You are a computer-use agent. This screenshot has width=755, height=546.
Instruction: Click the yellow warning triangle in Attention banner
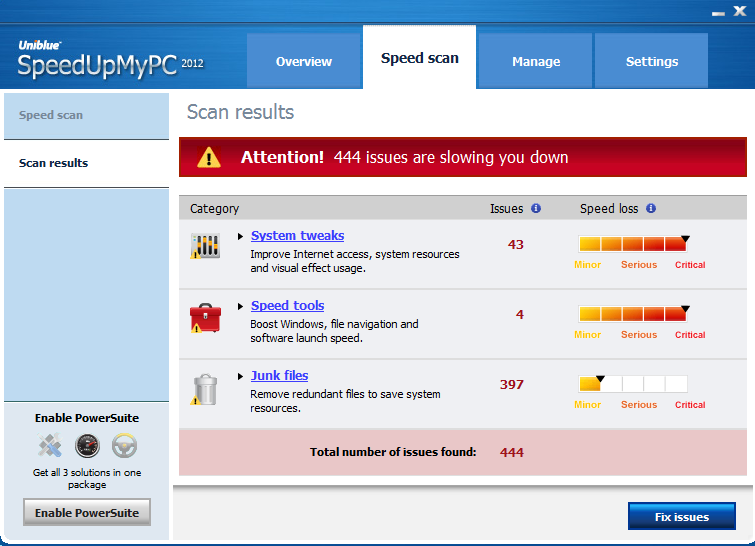click(209, 157)
